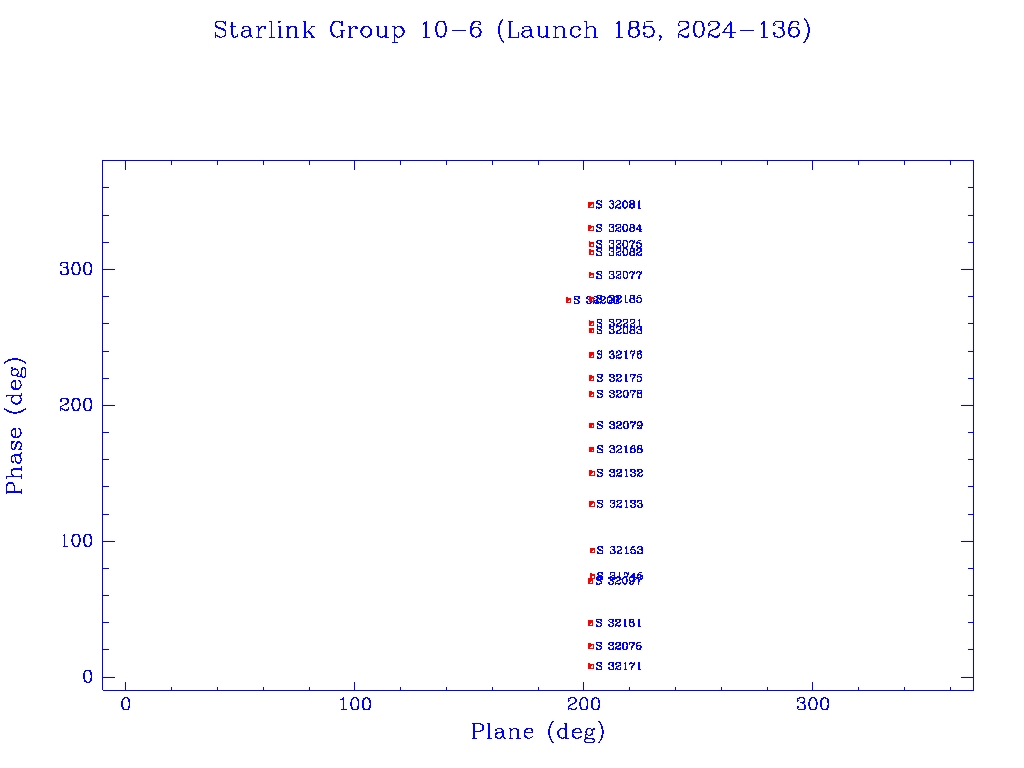
Task: Click the Plane (deg) horizontal axis label
Action: pos(538,731)
